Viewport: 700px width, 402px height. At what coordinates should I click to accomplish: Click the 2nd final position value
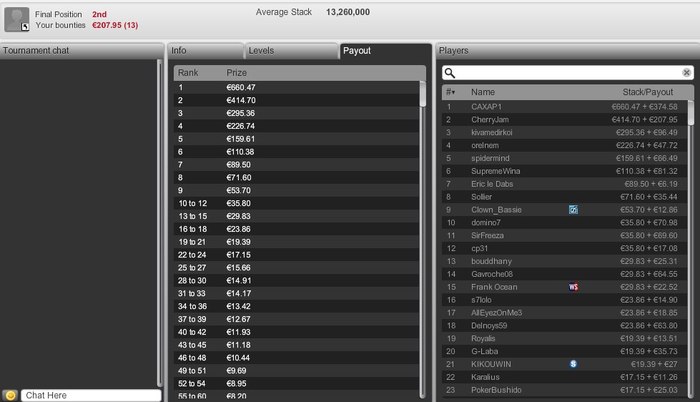pyautogui.click(x=99, y=14)
